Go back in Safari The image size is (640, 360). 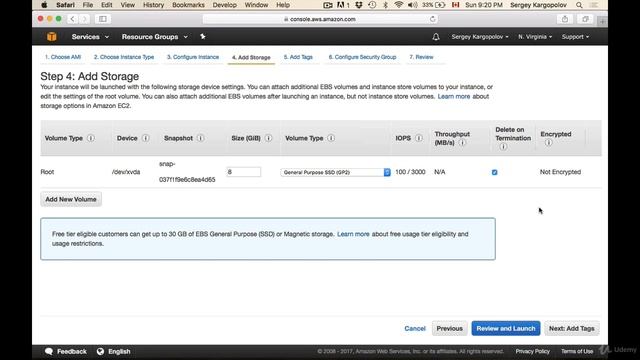pos(72,19)
